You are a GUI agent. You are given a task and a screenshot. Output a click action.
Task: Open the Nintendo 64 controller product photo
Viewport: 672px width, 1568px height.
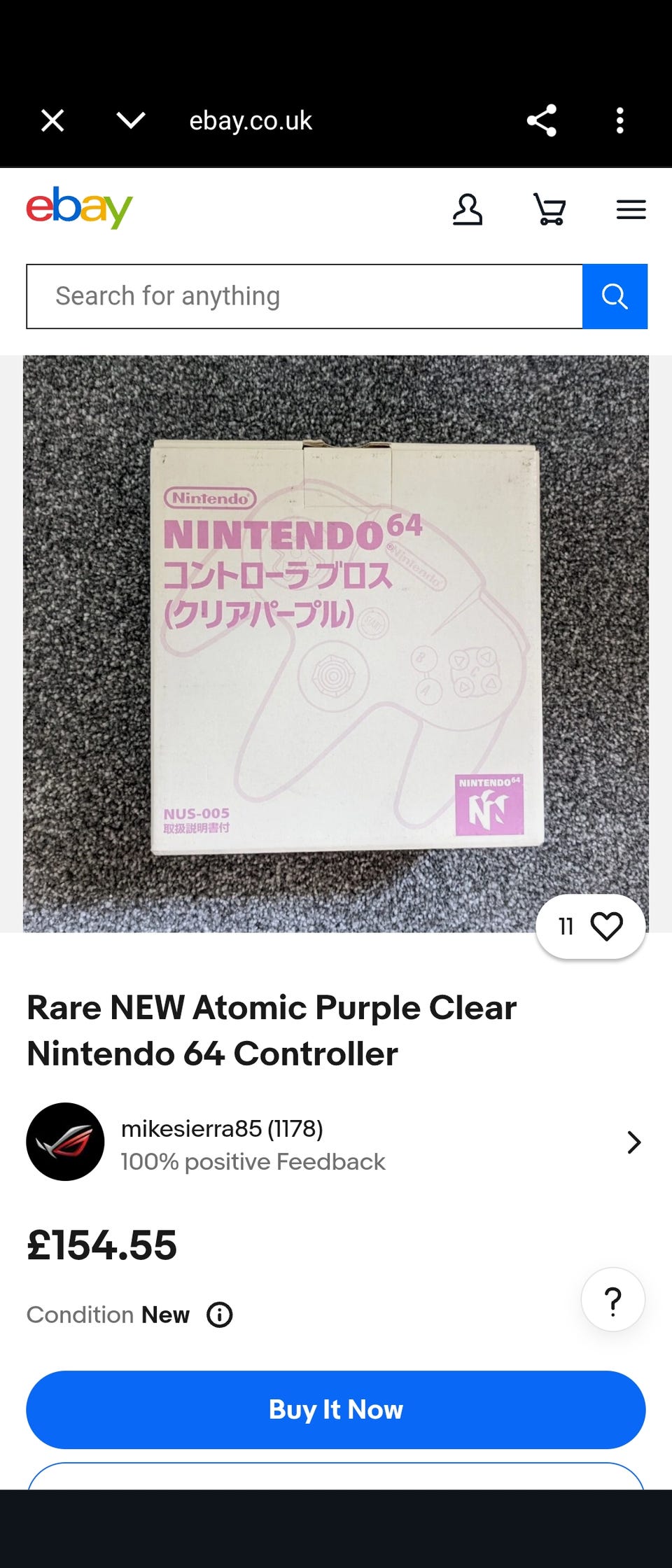tap(336, 644)
